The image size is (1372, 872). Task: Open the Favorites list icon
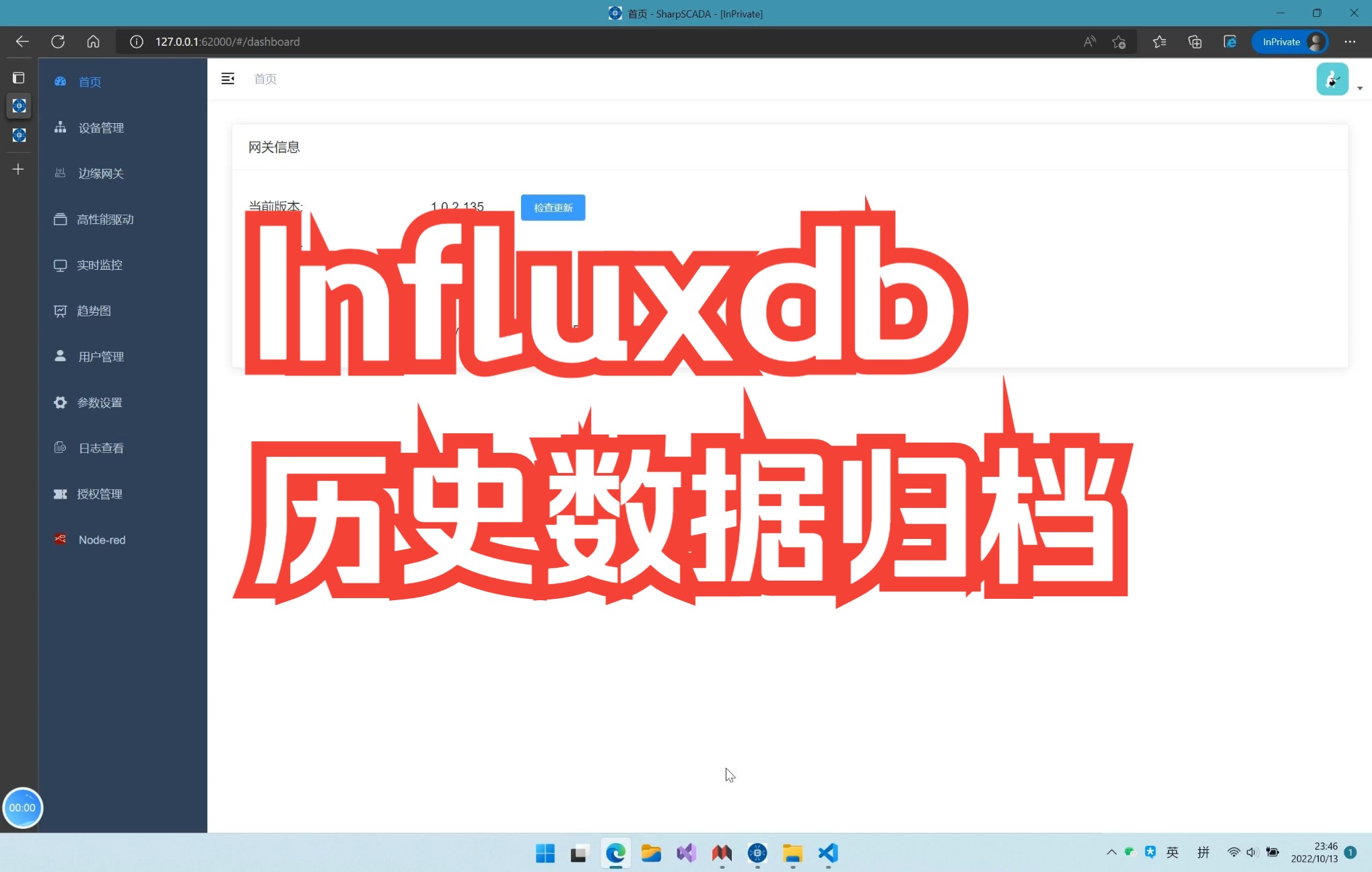click(x=1159, y=42)
